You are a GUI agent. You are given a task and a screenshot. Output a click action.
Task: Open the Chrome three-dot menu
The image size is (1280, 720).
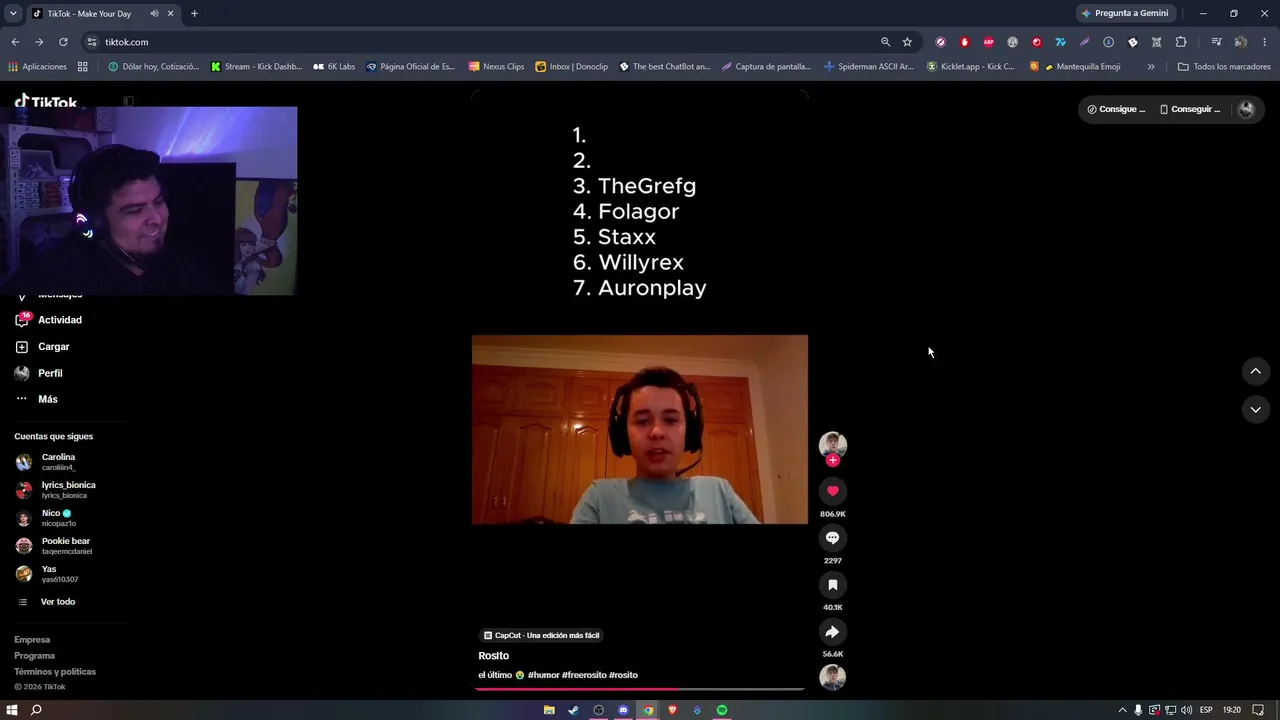[x=1265, y=42]
